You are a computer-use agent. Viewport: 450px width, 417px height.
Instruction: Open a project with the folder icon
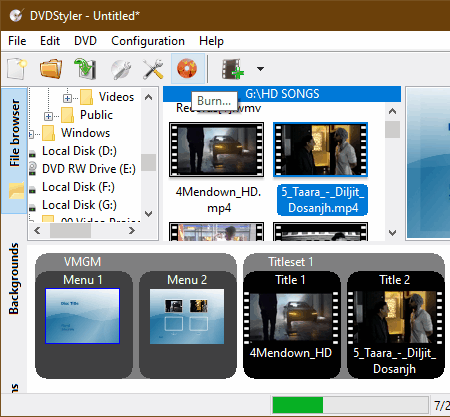pyautogui.click(x=51, y=69)
